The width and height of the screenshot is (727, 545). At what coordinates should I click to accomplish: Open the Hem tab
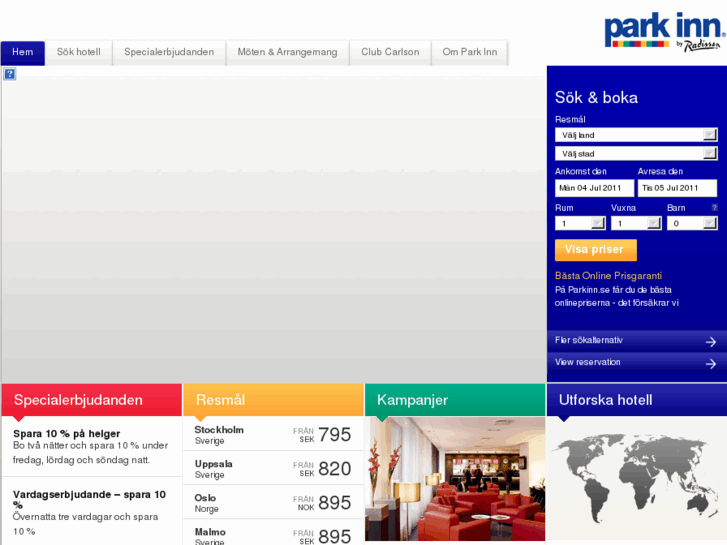click(x=23, y=52)
